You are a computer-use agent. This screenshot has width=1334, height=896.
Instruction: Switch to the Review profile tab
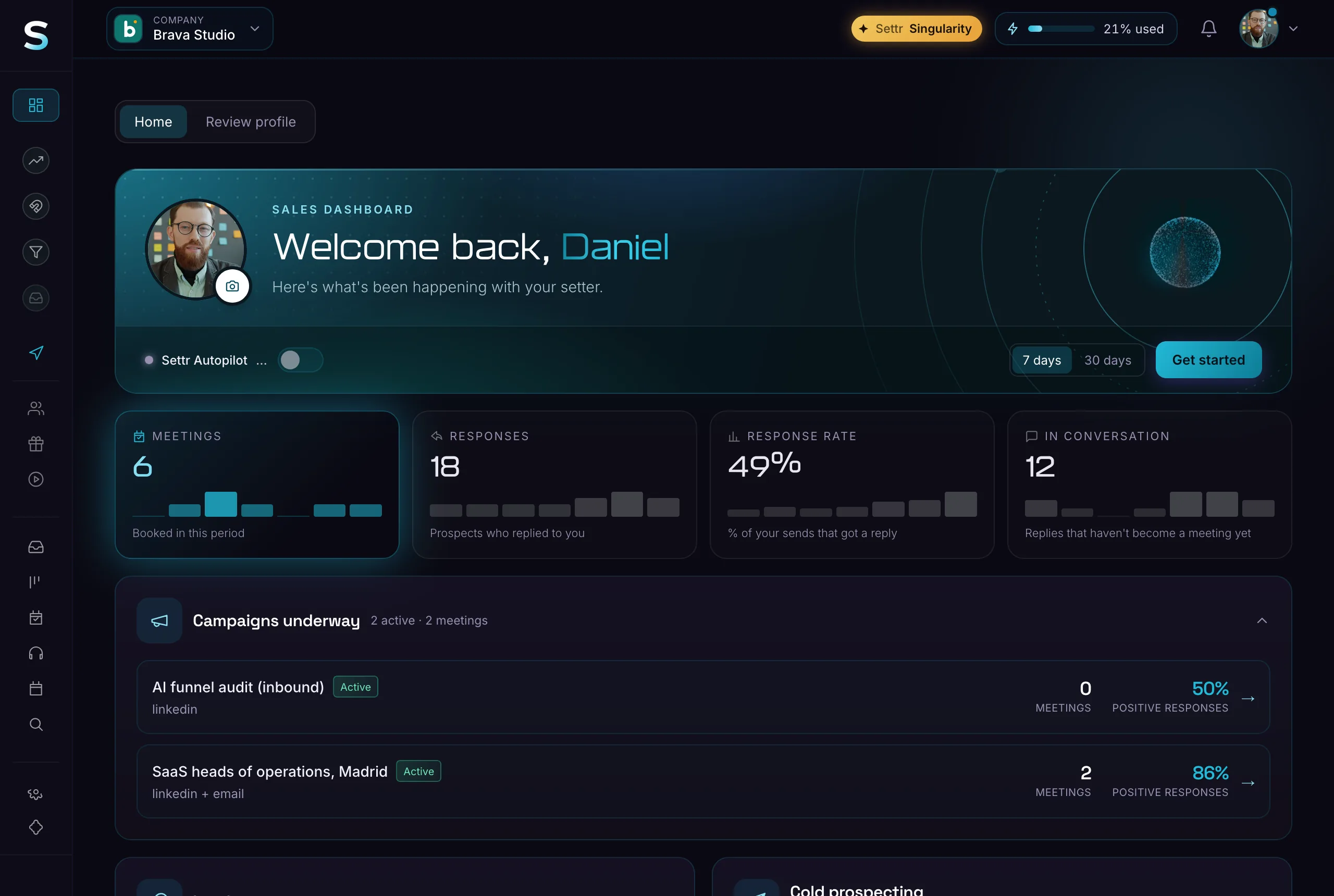[x=251, y=122]
